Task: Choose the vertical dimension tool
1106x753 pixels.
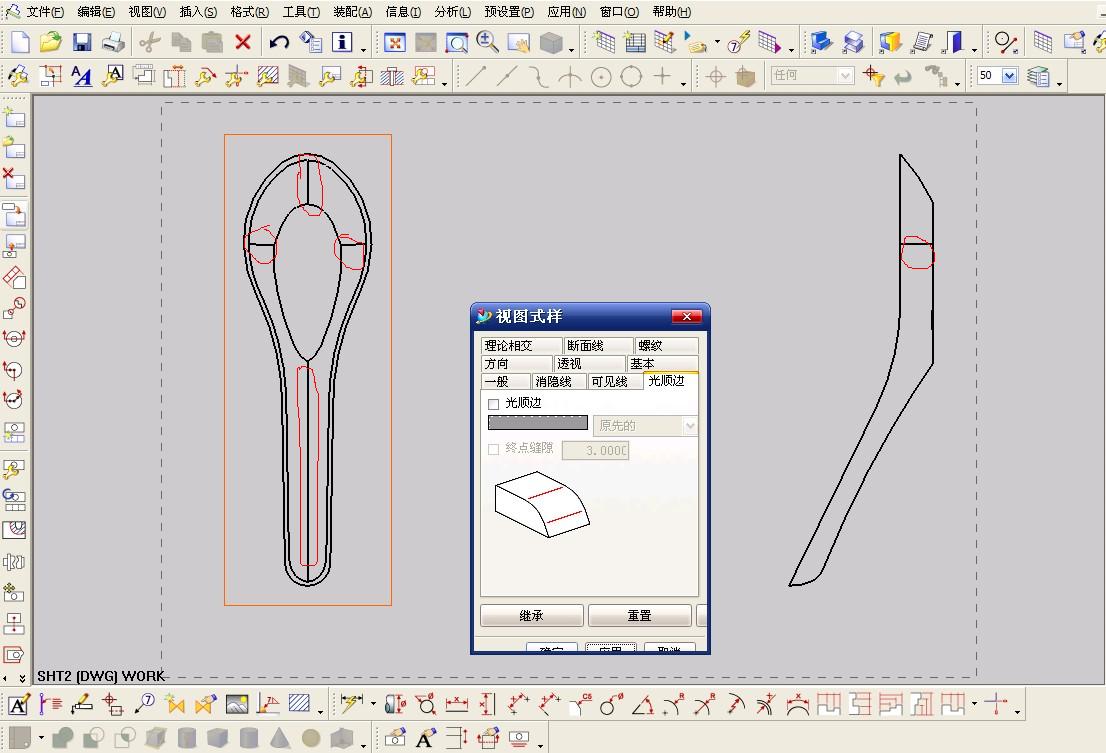Action: (488, 704)
